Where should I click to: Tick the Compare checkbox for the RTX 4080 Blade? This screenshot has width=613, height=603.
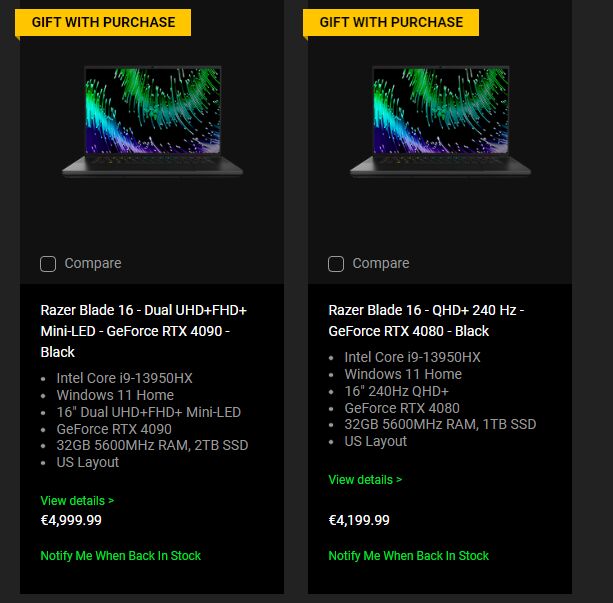[336, 264]
